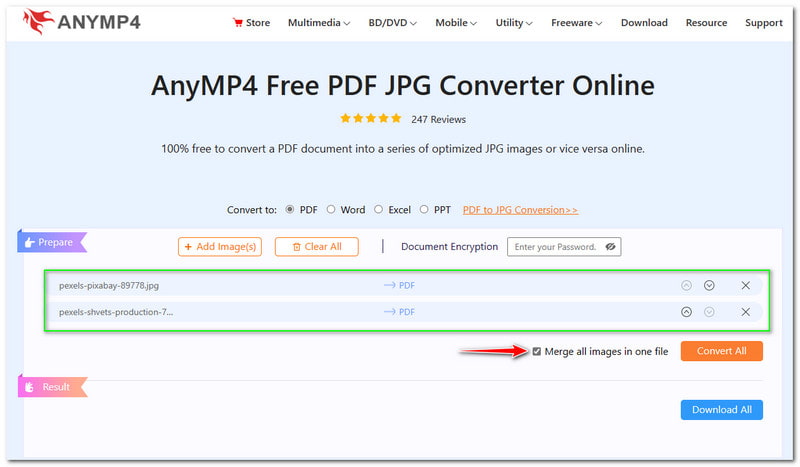This screenshot has width=800, height=467.
Task: Click the Convert All button
Action: click(x=721, y=351)
